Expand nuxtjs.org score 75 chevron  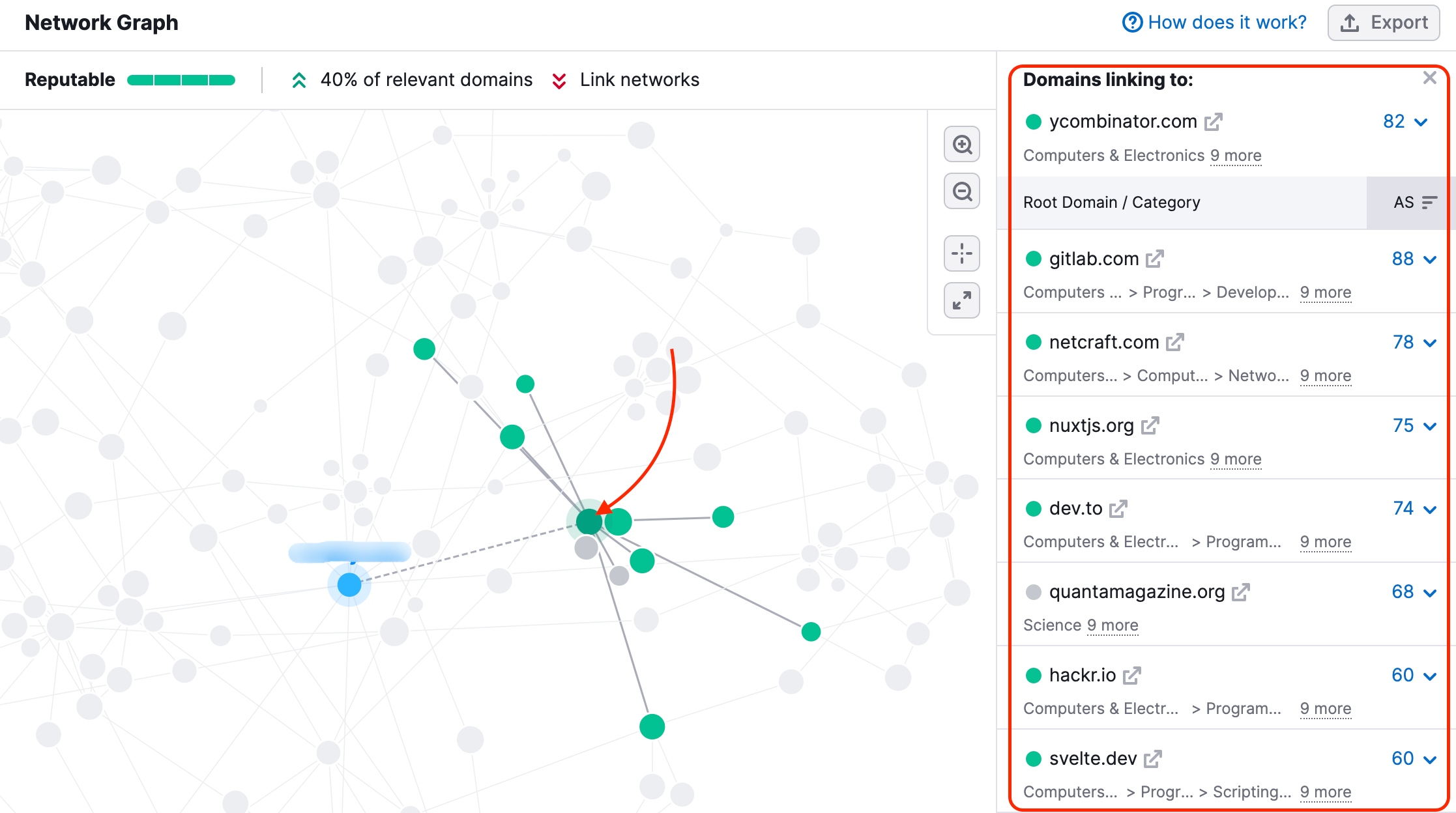click(x=1430, y=426)
